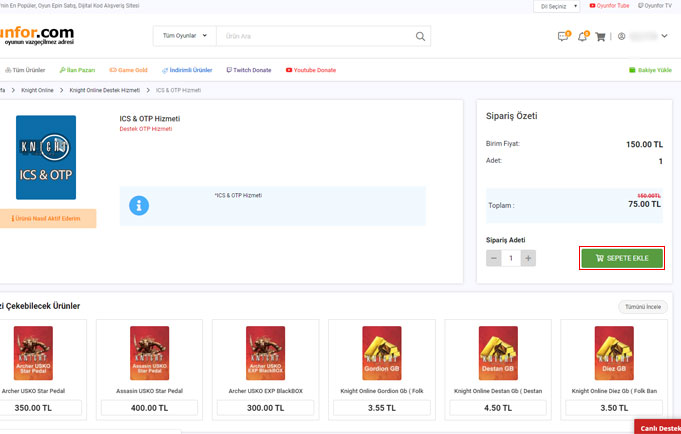The width and height of the screenshot is (681, 434).
Task: Open the shopping cart icon
Action: coord(600,37)
